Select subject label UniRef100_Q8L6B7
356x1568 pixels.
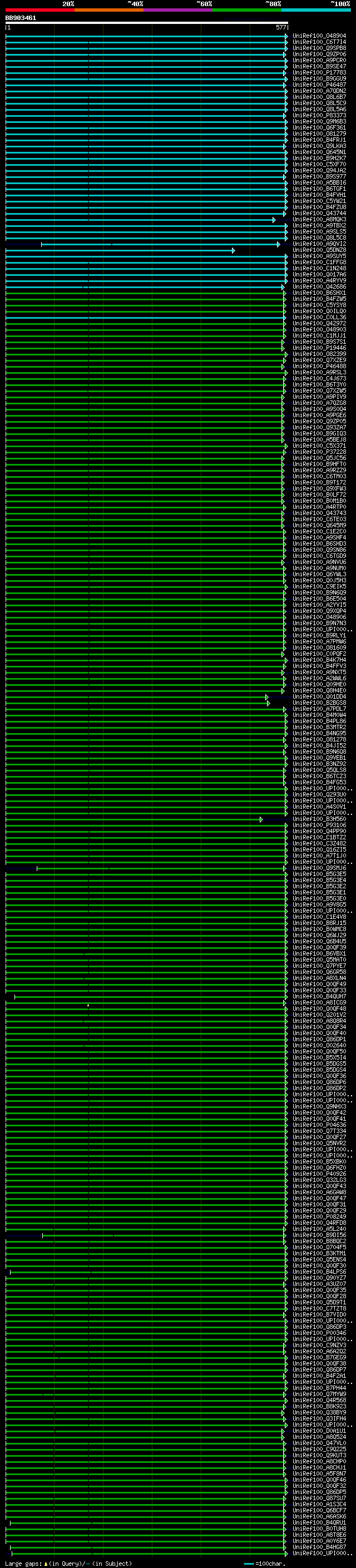319,97
